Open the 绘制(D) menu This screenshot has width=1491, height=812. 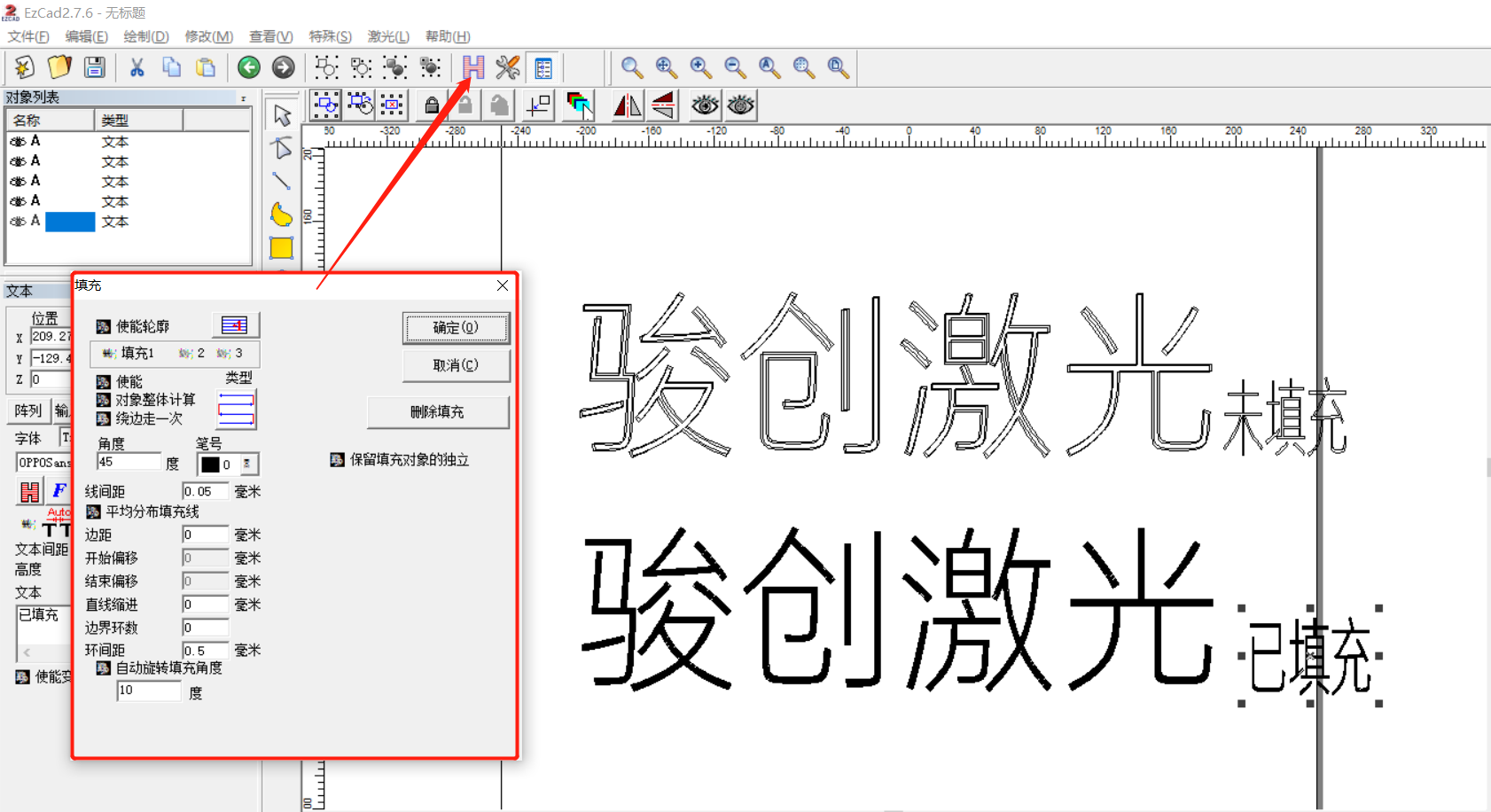(146, 36)
